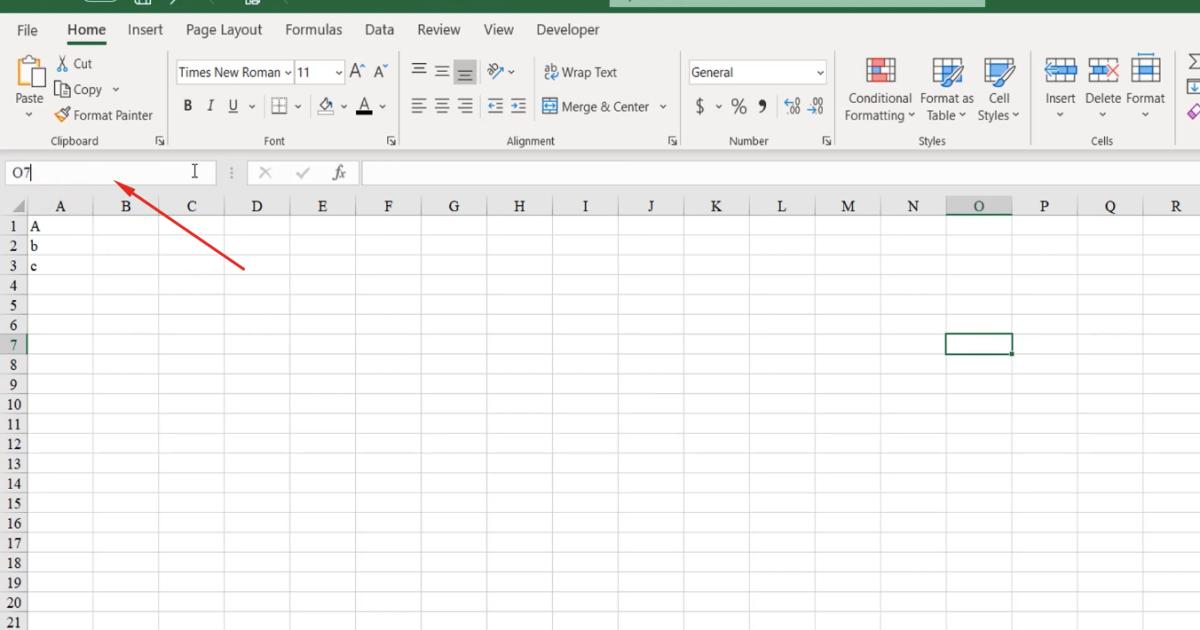Apply Percent Style number formatting
1200x630 pixels.
739,105
